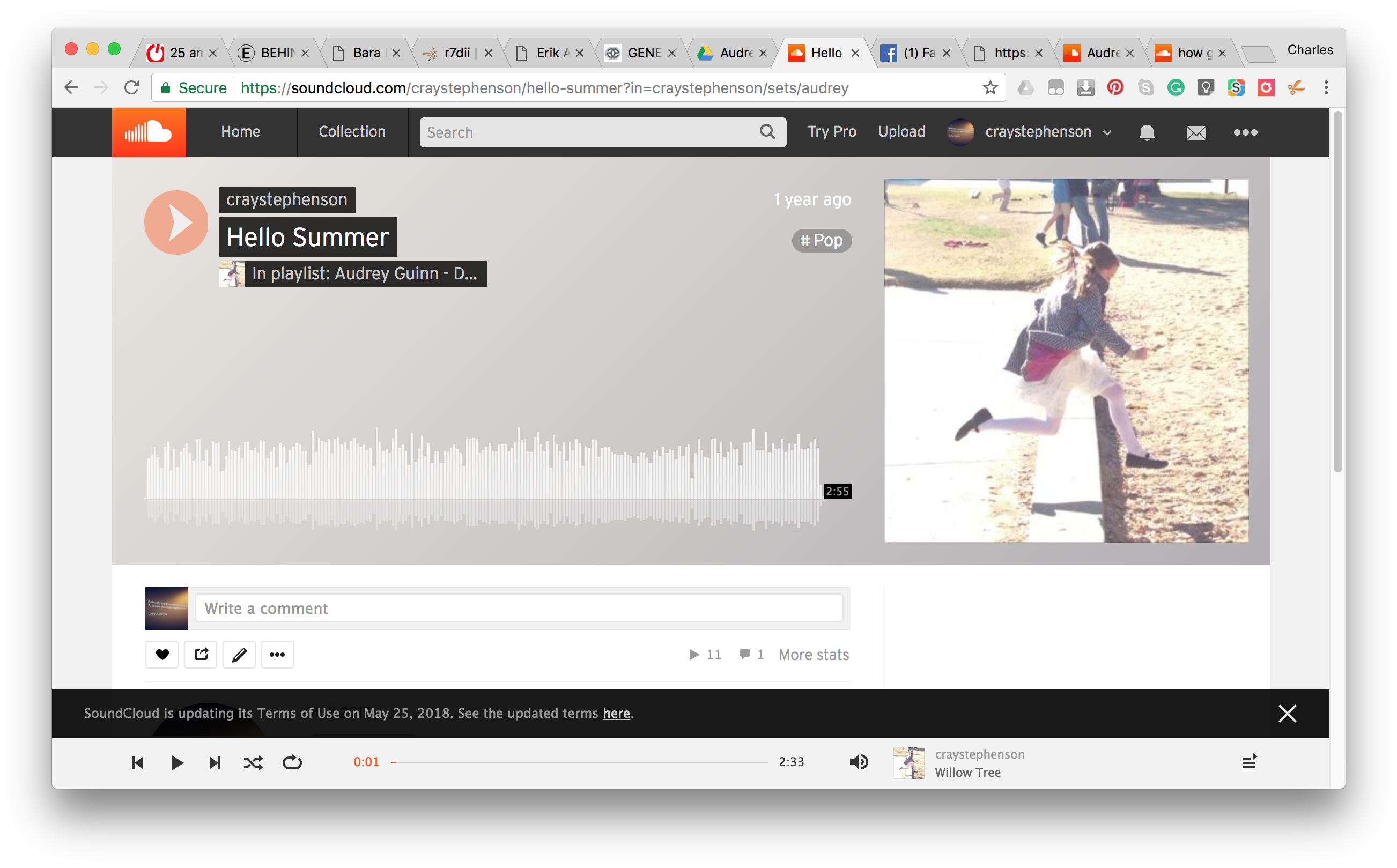Open the updated terms here link
This screenshot has height=868, width=1397.
point(616,713)
